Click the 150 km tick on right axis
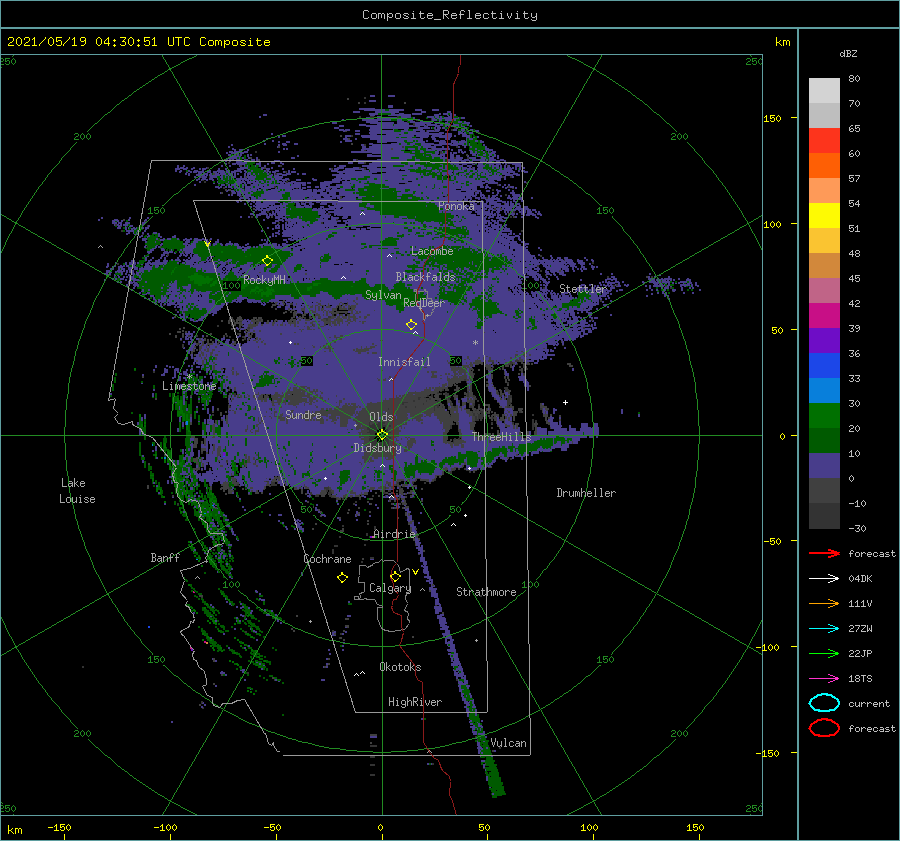Image resolution: width=900 pixels, height=841 pixels. (772, 118)
